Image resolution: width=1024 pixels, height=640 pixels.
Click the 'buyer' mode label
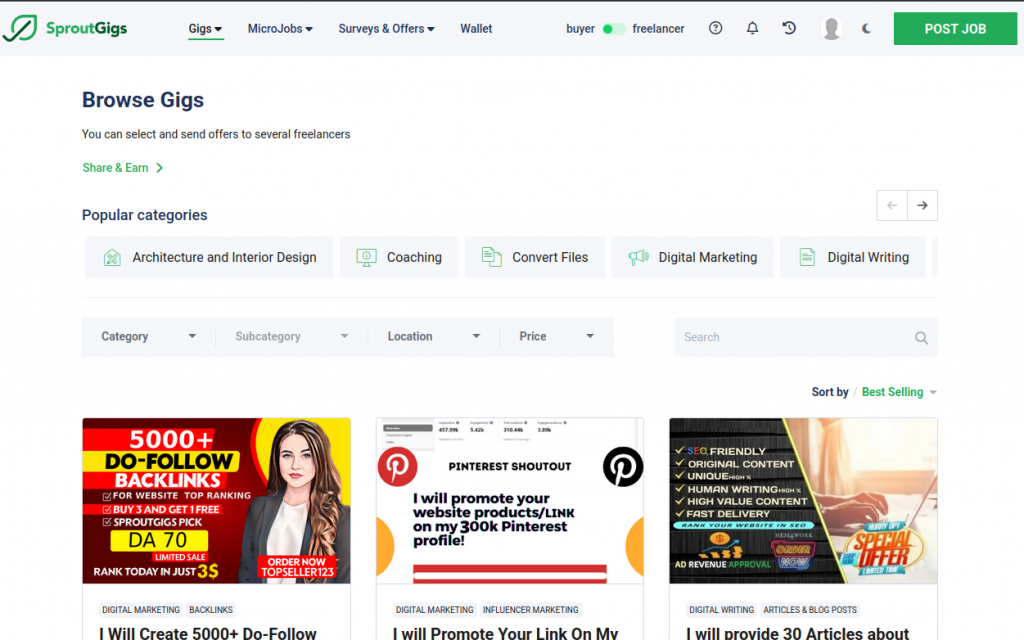click(x=581, y=29)
